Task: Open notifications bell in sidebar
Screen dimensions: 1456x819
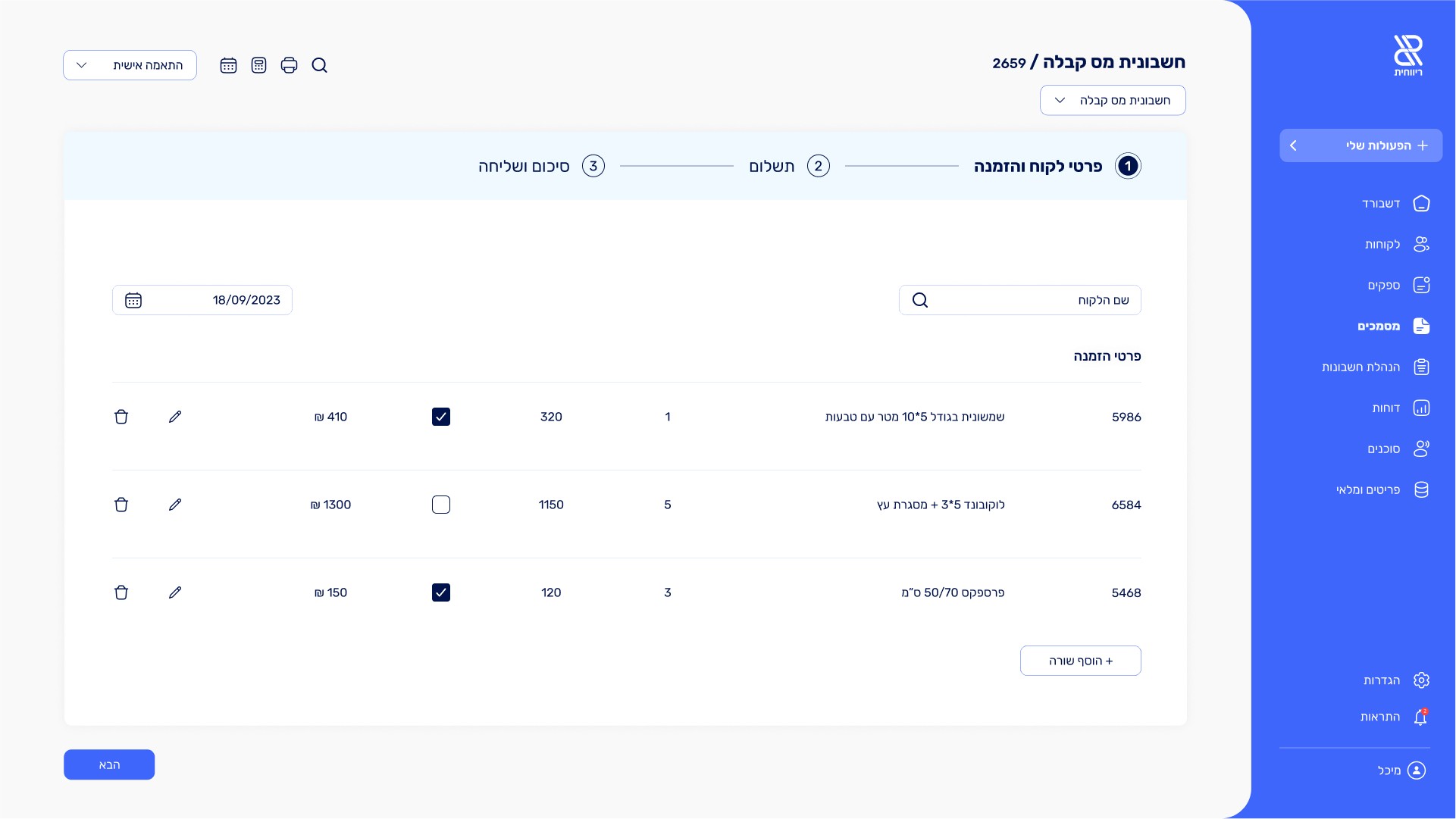Action: click(x=1420, y=717)
